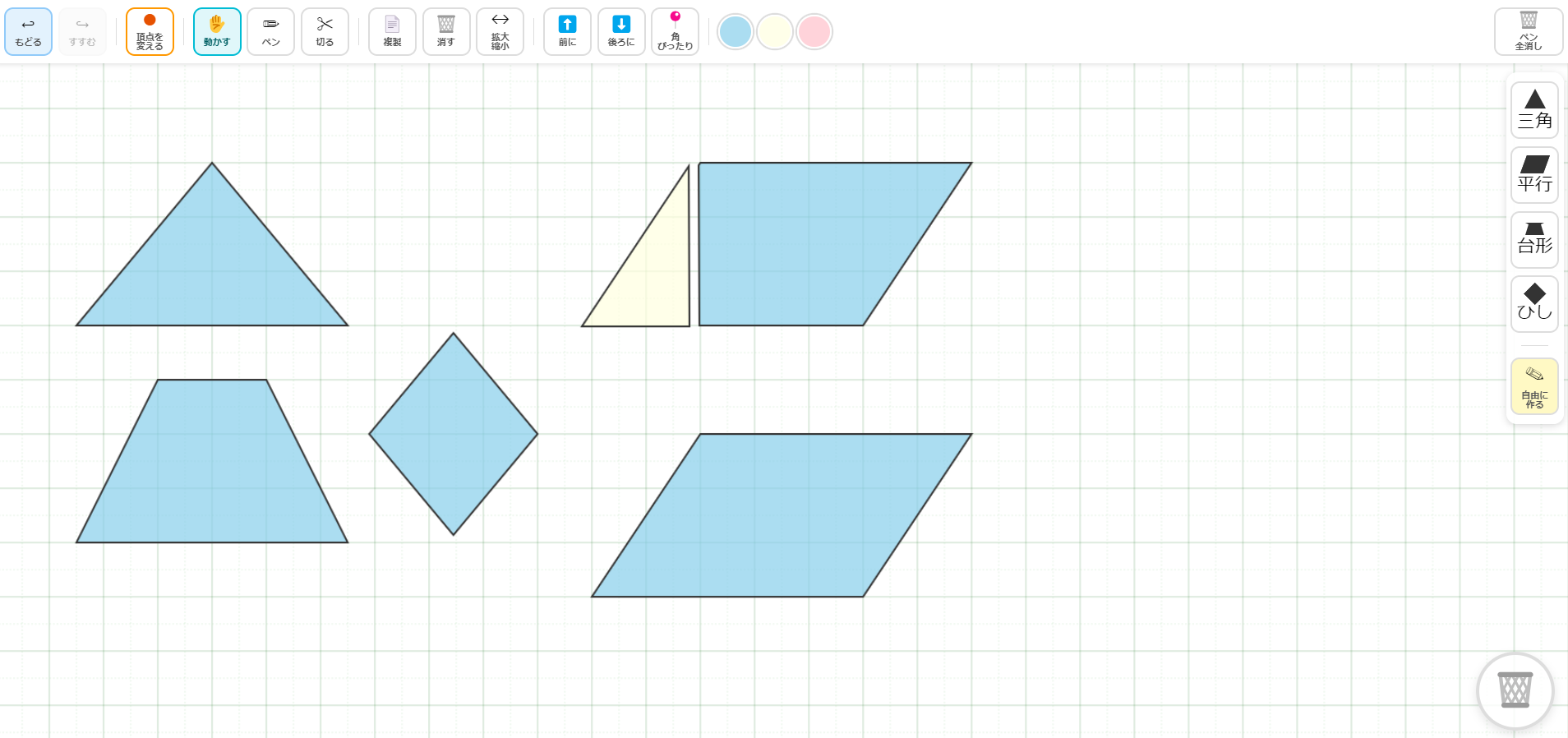
Task: Click the 消す delete tool
Action: coord(446,32)
